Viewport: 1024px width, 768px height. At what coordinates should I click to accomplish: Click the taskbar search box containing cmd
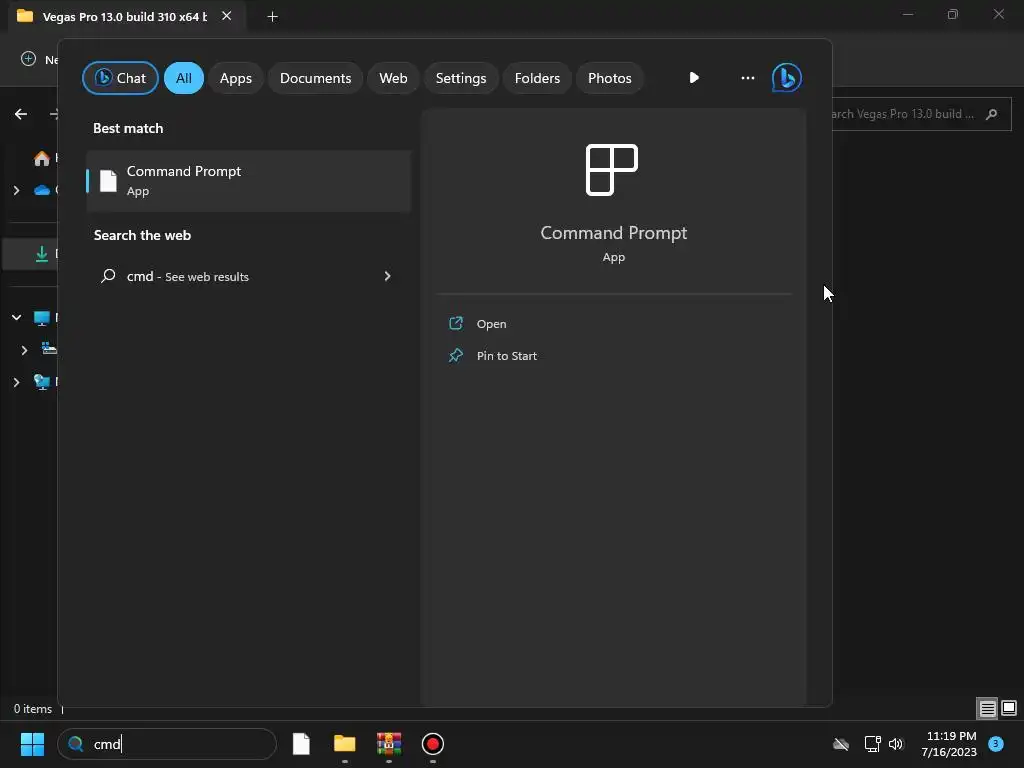[x=167, y=744]
